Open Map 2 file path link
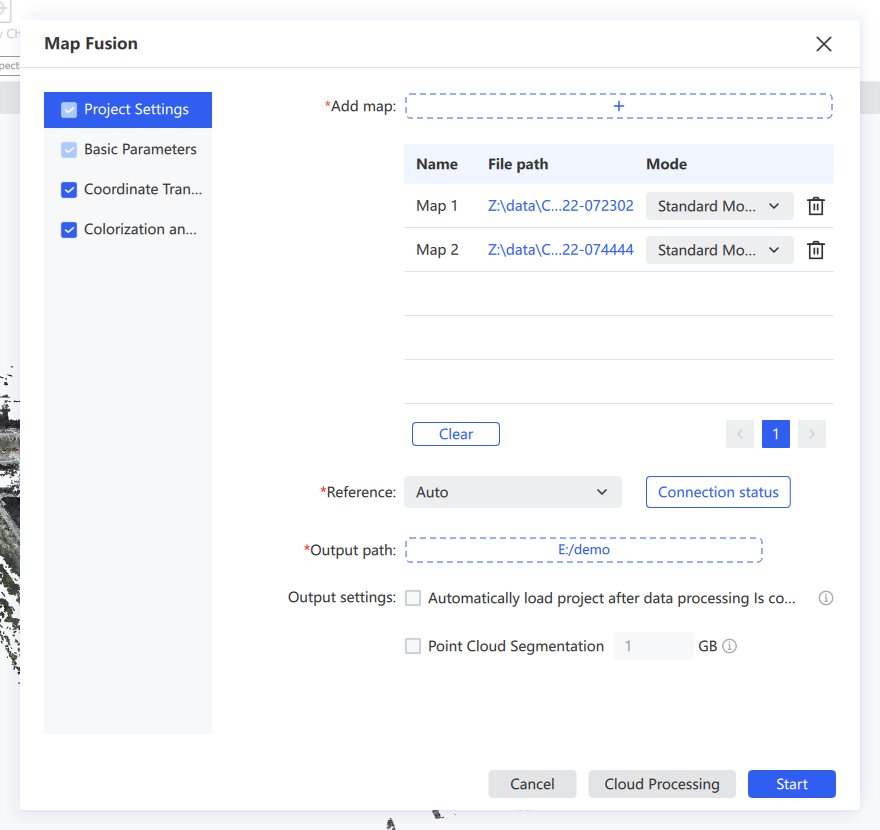Viewport: 880px width, 830px height. click(561, 250)
